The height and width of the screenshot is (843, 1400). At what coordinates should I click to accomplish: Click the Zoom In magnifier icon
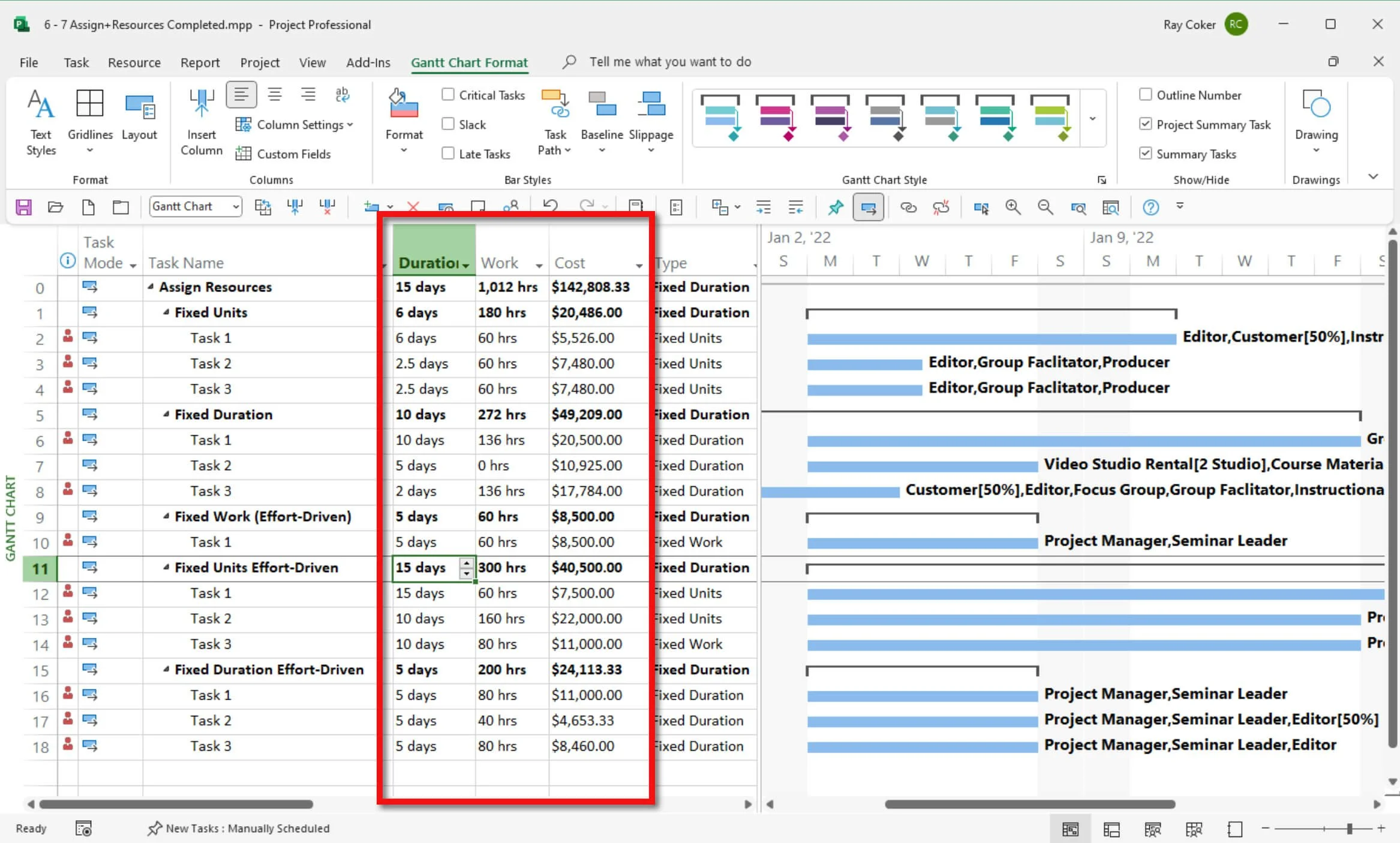(1013, 207)
